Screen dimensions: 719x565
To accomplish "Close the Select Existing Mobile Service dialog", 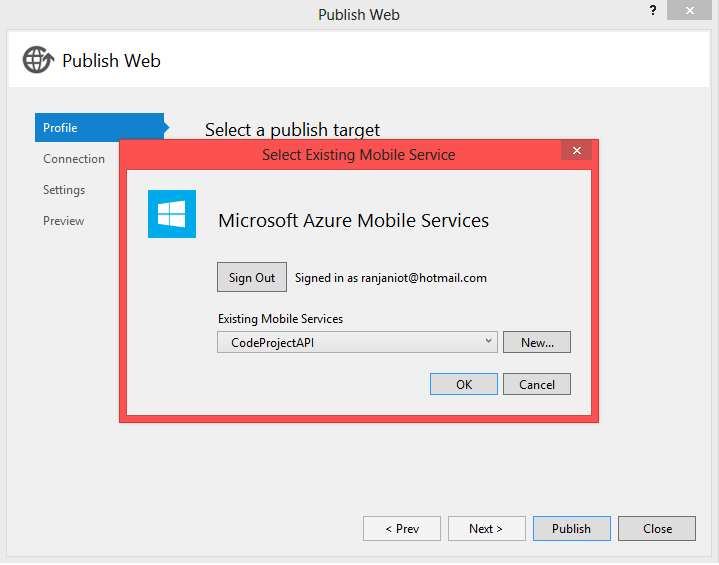I will click(576, 150).
